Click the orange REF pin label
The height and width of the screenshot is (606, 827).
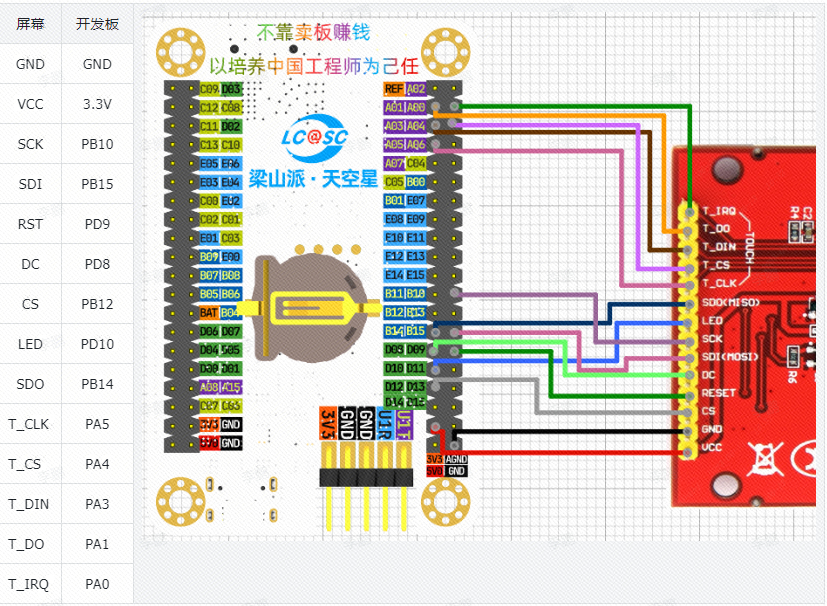(394, 90)
